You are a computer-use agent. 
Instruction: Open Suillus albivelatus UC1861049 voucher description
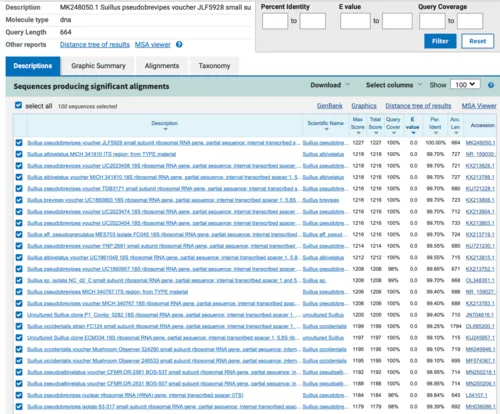tap(163, 258)
